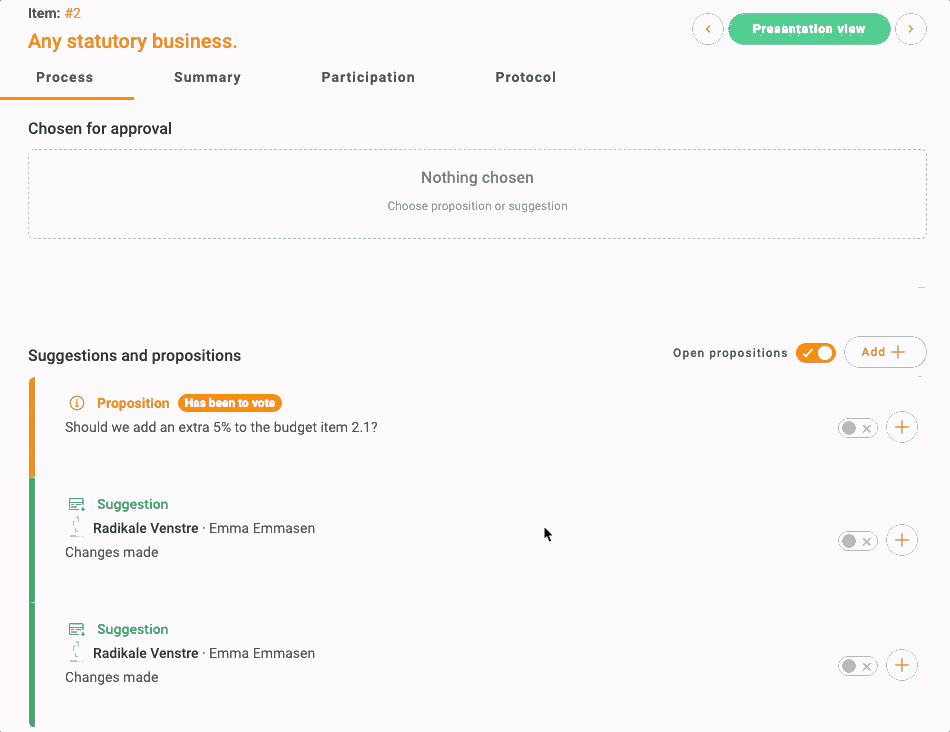Select the Protocol tab
The image size is (950, 732).
coord(525,77)
